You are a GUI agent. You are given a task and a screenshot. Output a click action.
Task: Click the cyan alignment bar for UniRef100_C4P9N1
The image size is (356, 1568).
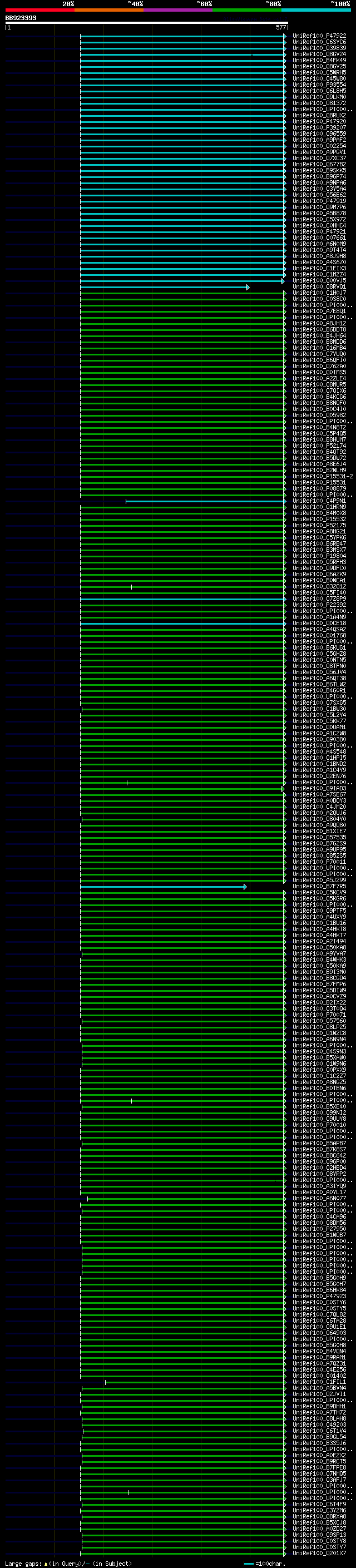(x=206, y=502)
